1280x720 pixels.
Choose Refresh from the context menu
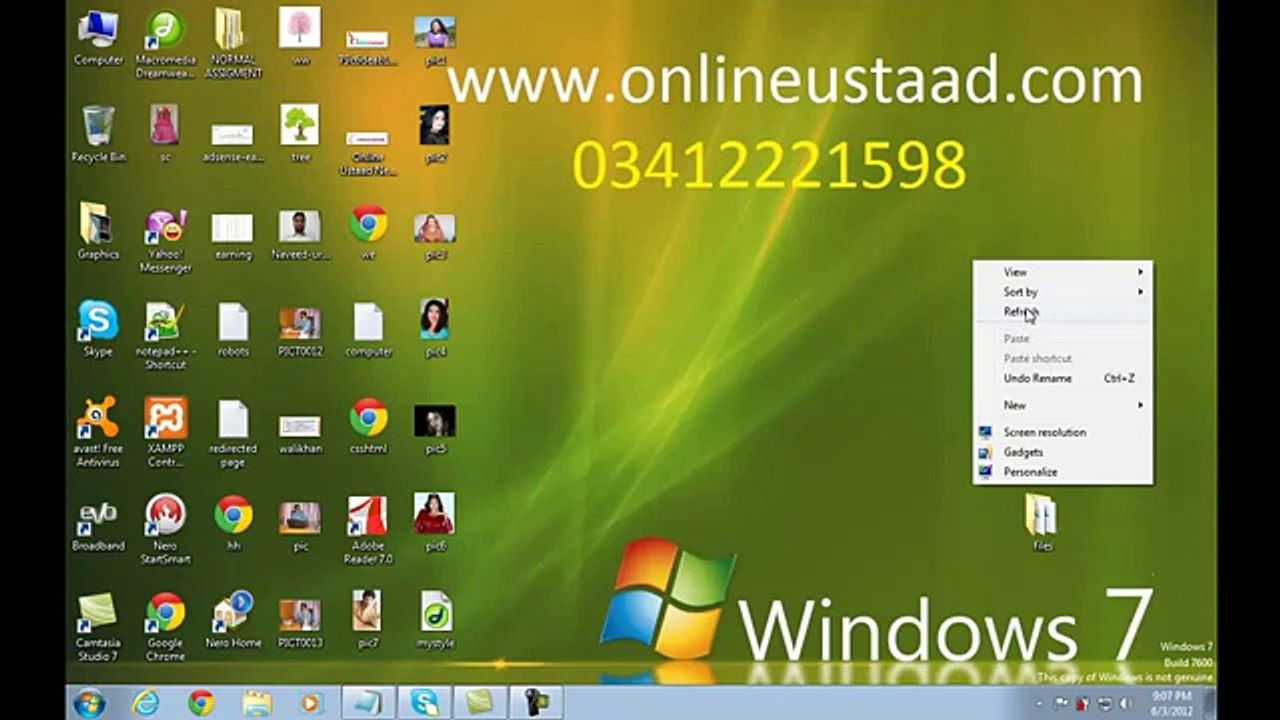1062,312
